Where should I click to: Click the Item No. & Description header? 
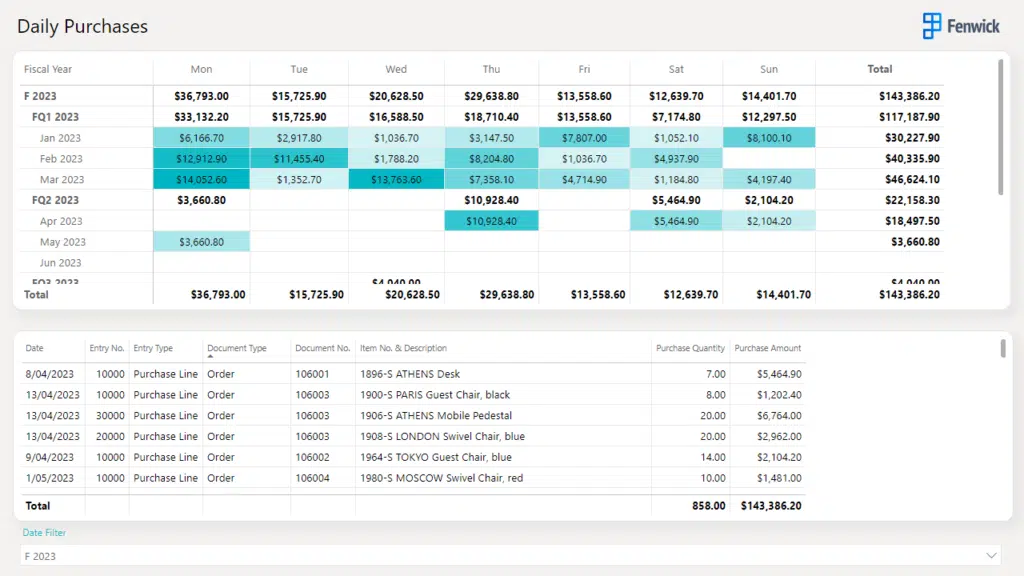tap(403, 349)
